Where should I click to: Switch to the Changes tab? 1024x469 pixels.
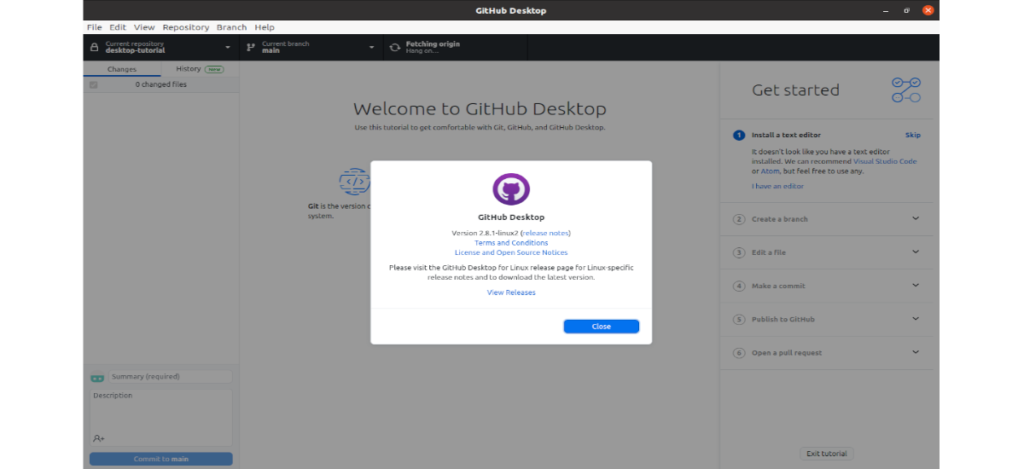(x=122, y=69)
